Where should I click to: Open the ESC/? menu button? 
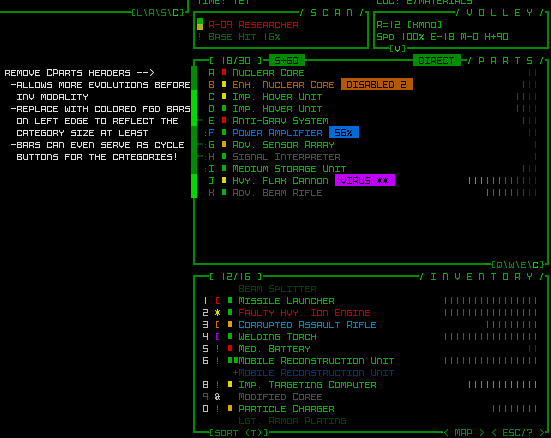517,433
